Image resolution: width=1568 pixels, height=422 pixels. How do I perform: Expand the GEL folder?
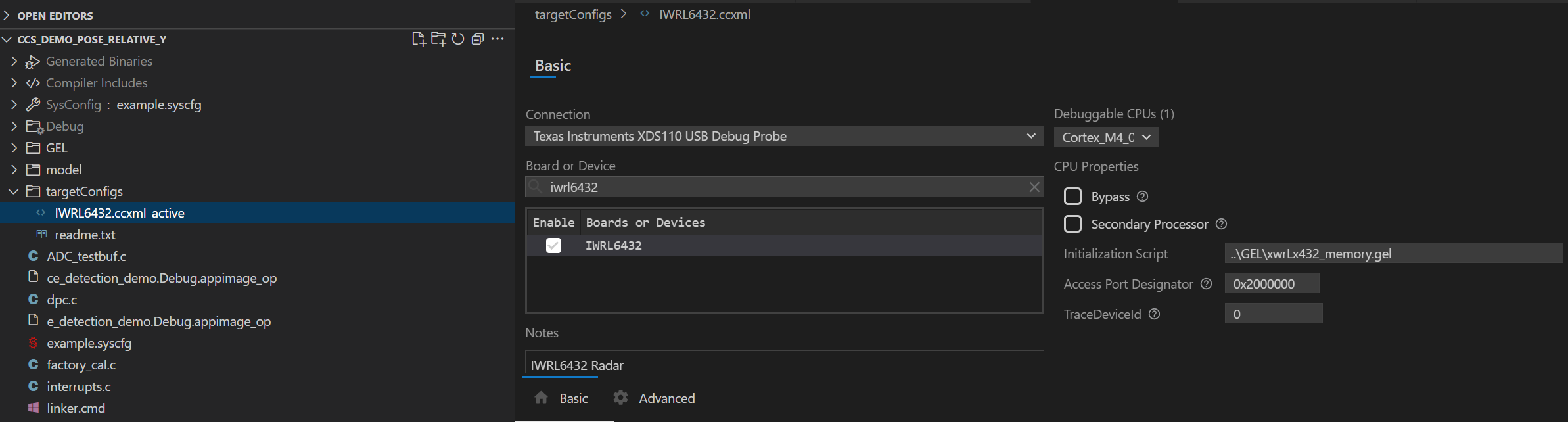14,148
